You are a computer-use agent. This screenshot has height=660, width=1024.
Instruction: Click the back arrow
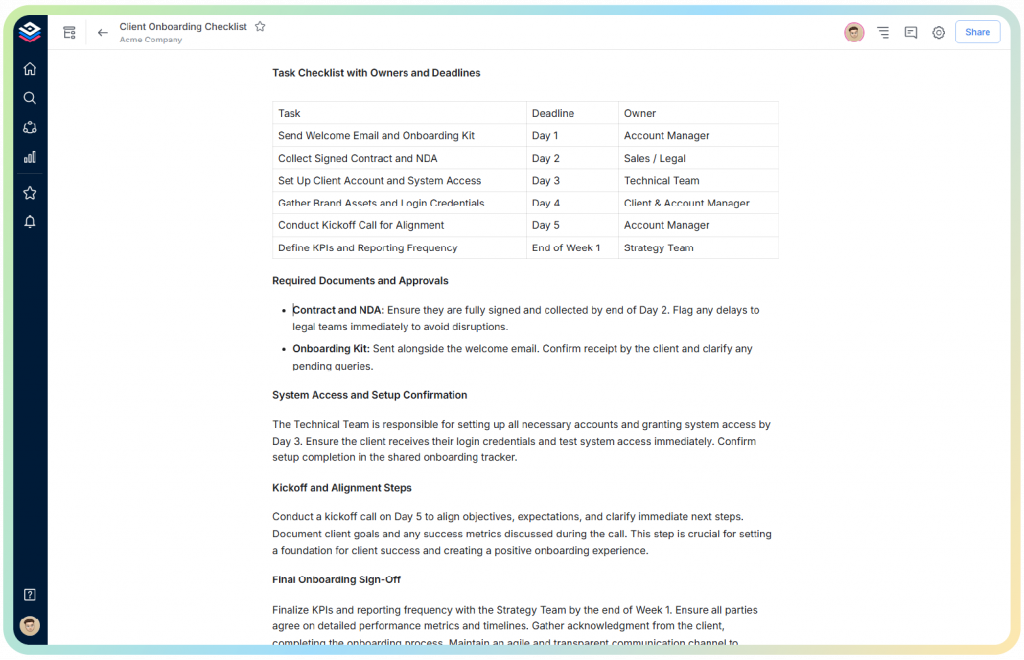click(103, 33)
